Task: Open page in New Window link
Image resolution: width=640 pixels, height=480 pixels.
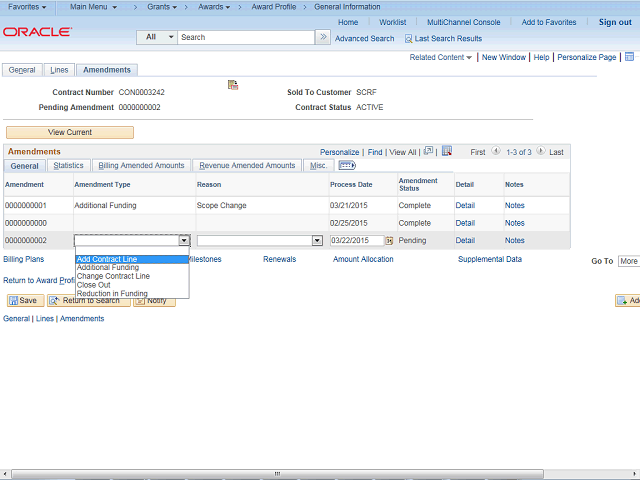Action: (x=504, y=57)
